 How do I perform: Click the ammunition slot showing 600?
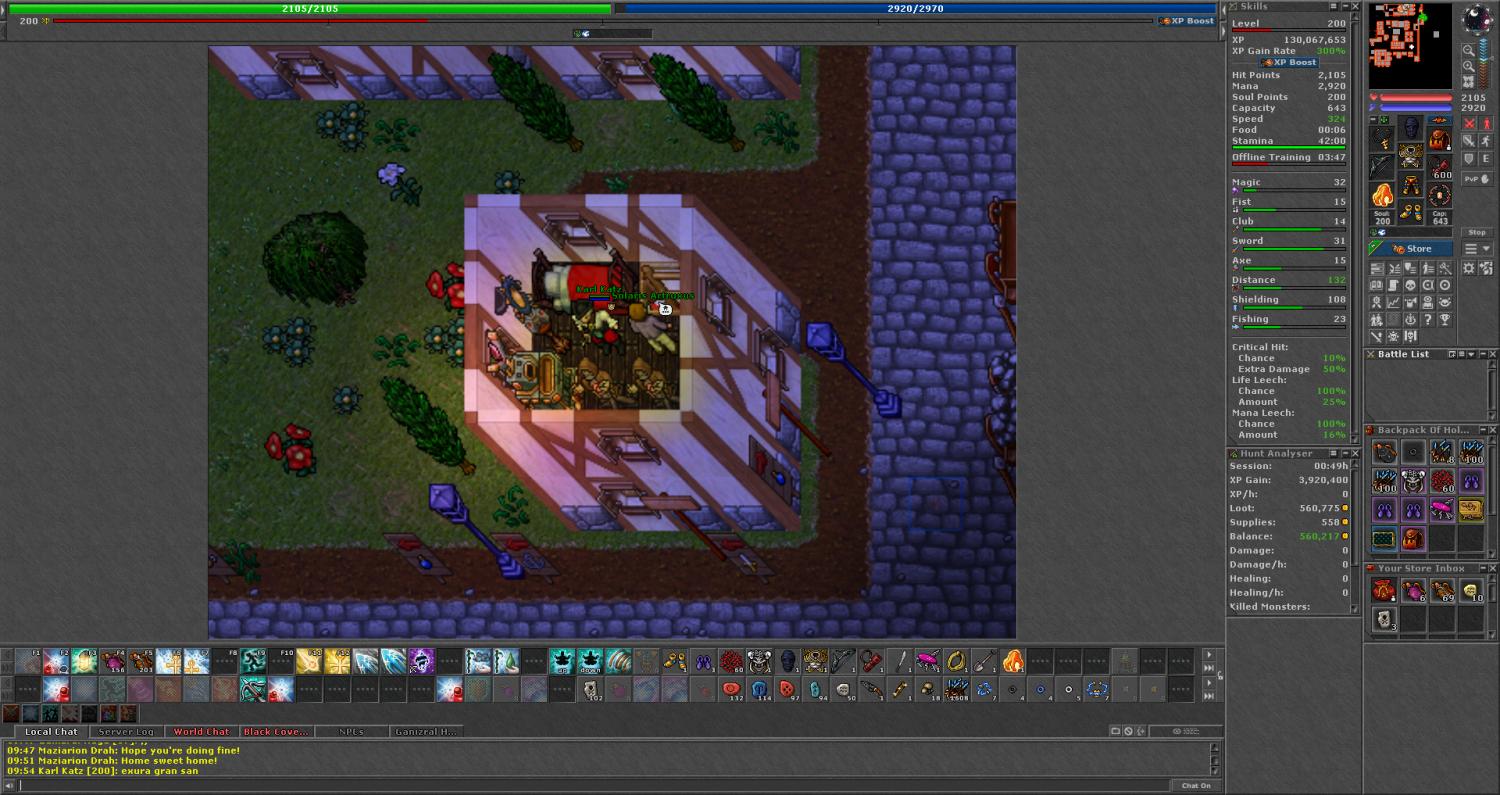[x=1440, y=166]
